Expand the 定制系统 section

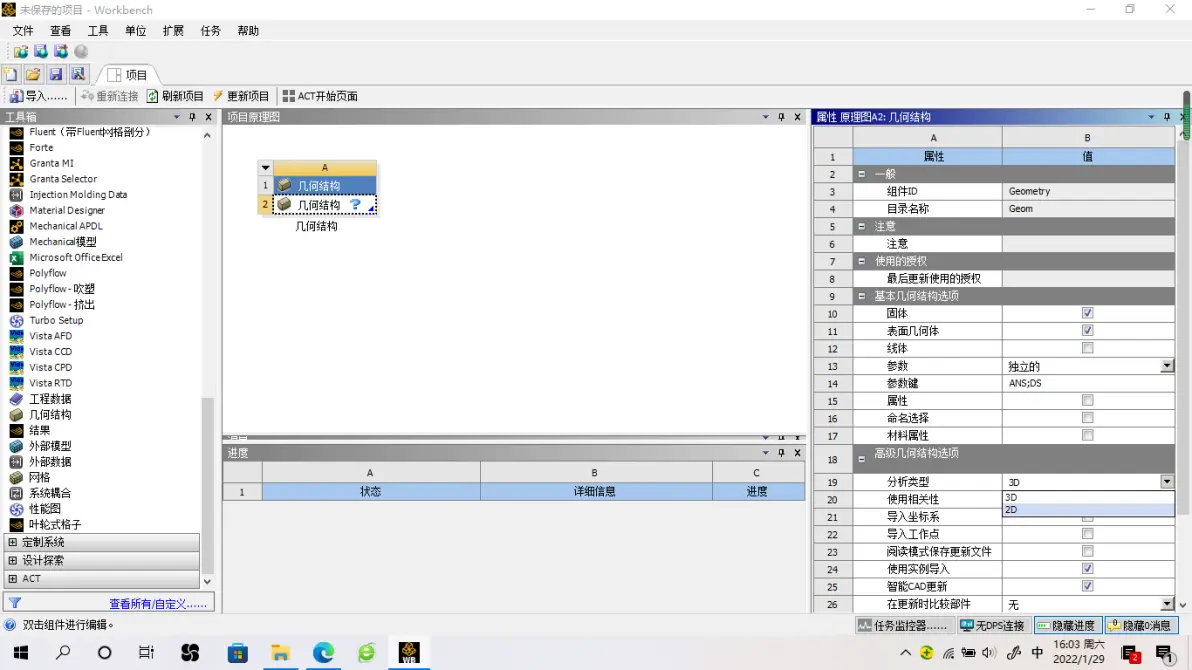tap(12, 542)
